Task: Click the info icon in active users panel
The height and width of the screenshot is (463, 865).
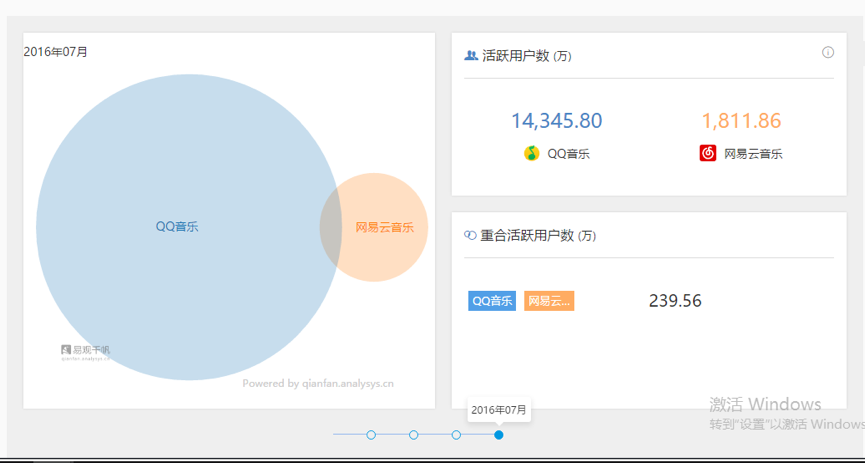Action: pos(827,52)
